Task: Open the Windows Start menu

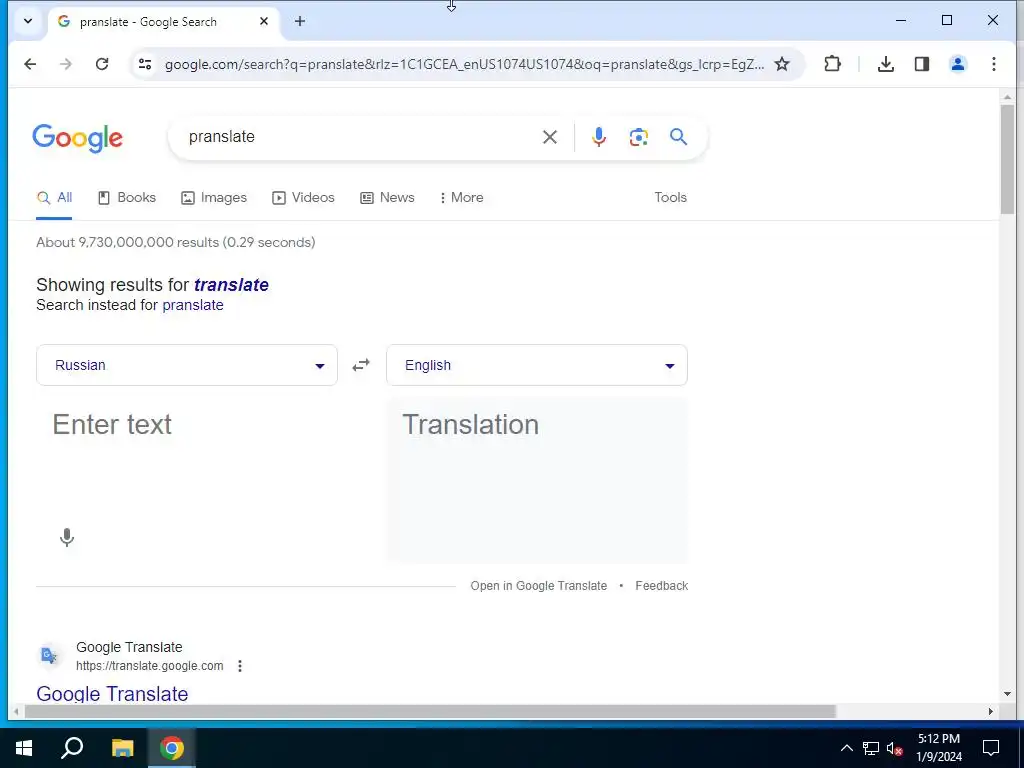Action: [x=24, y=748]
